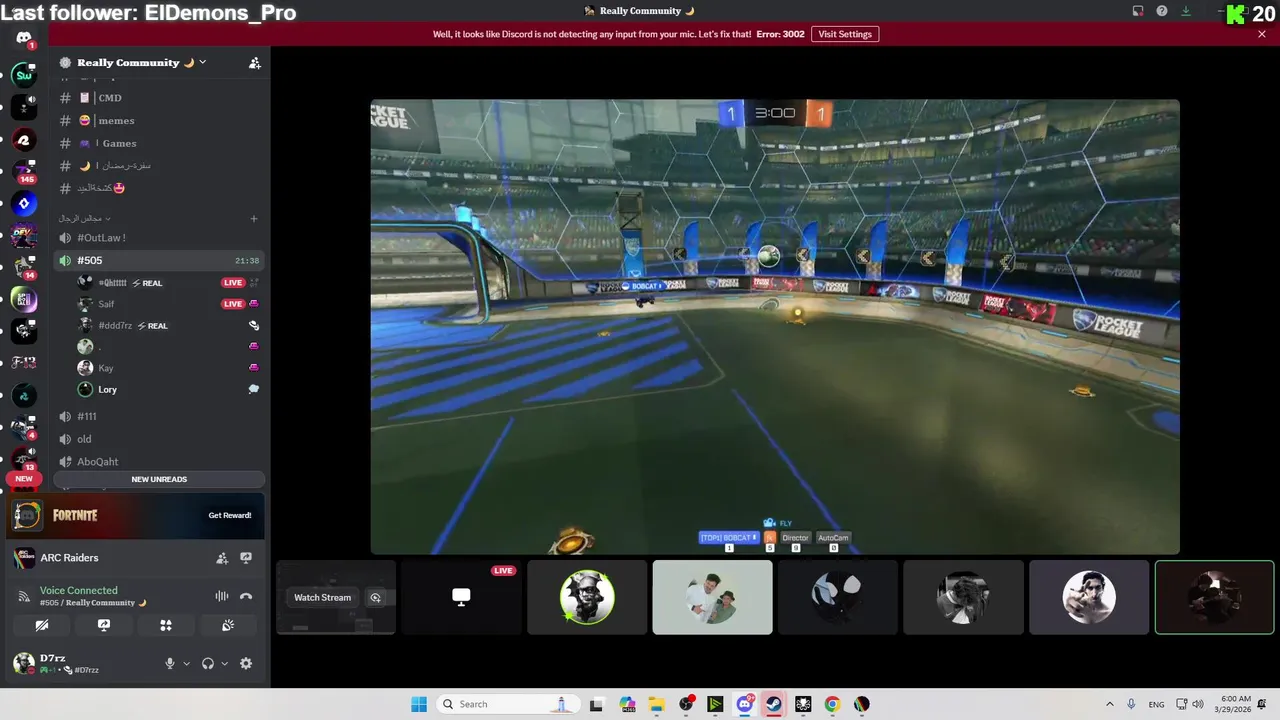Stream ARC Raiders game icon
The image size is (1280, 720).
pos(246,558)
